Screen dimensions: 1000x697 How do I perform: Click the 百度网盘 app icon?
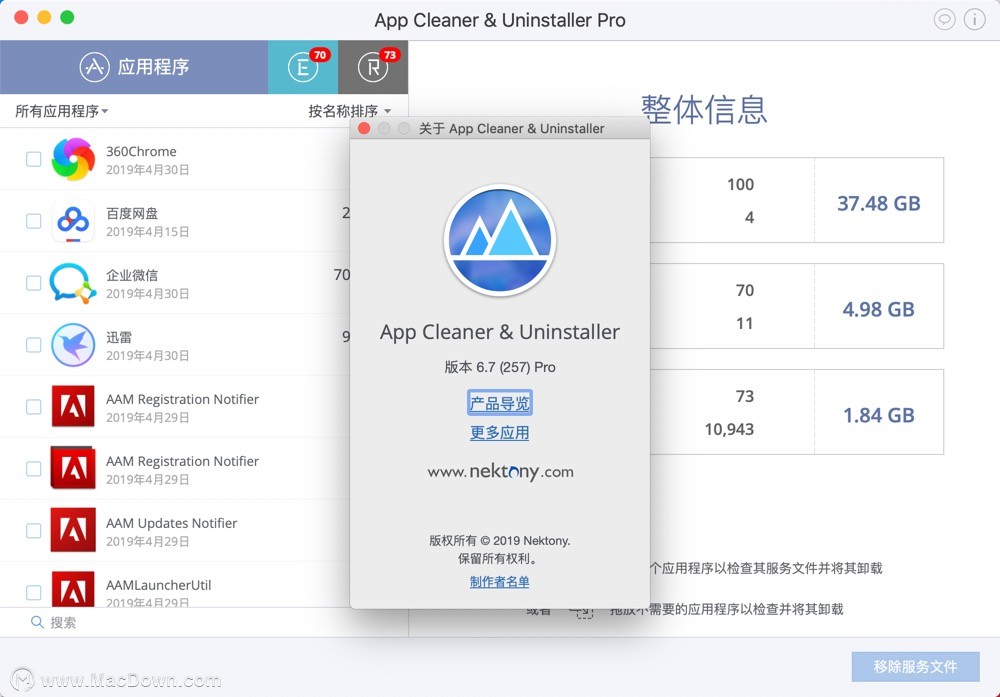73,221
